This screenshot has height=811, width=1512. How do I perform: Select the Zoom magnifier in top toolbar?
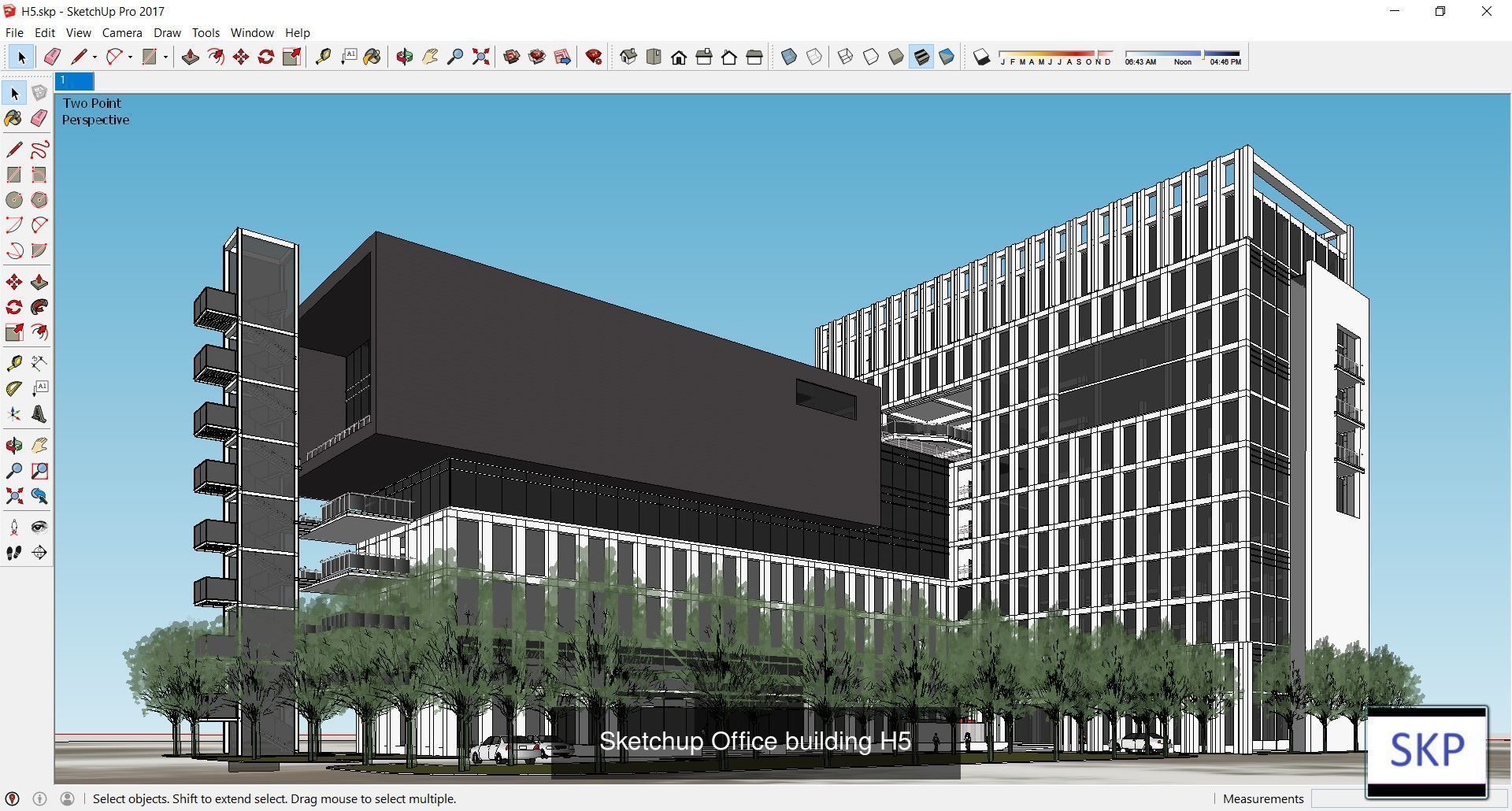tap(455, 57)
